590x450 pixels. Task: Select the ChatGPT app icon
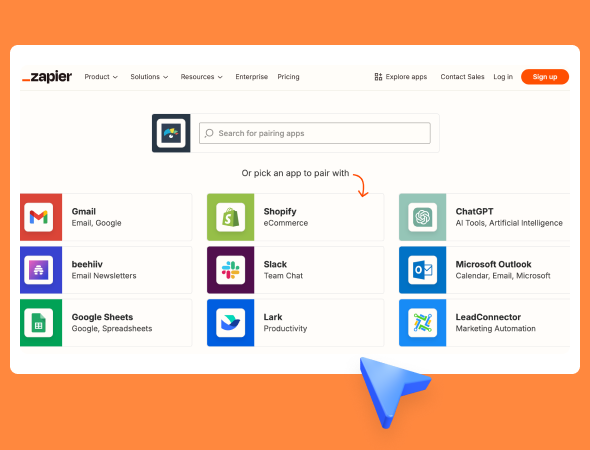tap(423, 217)
